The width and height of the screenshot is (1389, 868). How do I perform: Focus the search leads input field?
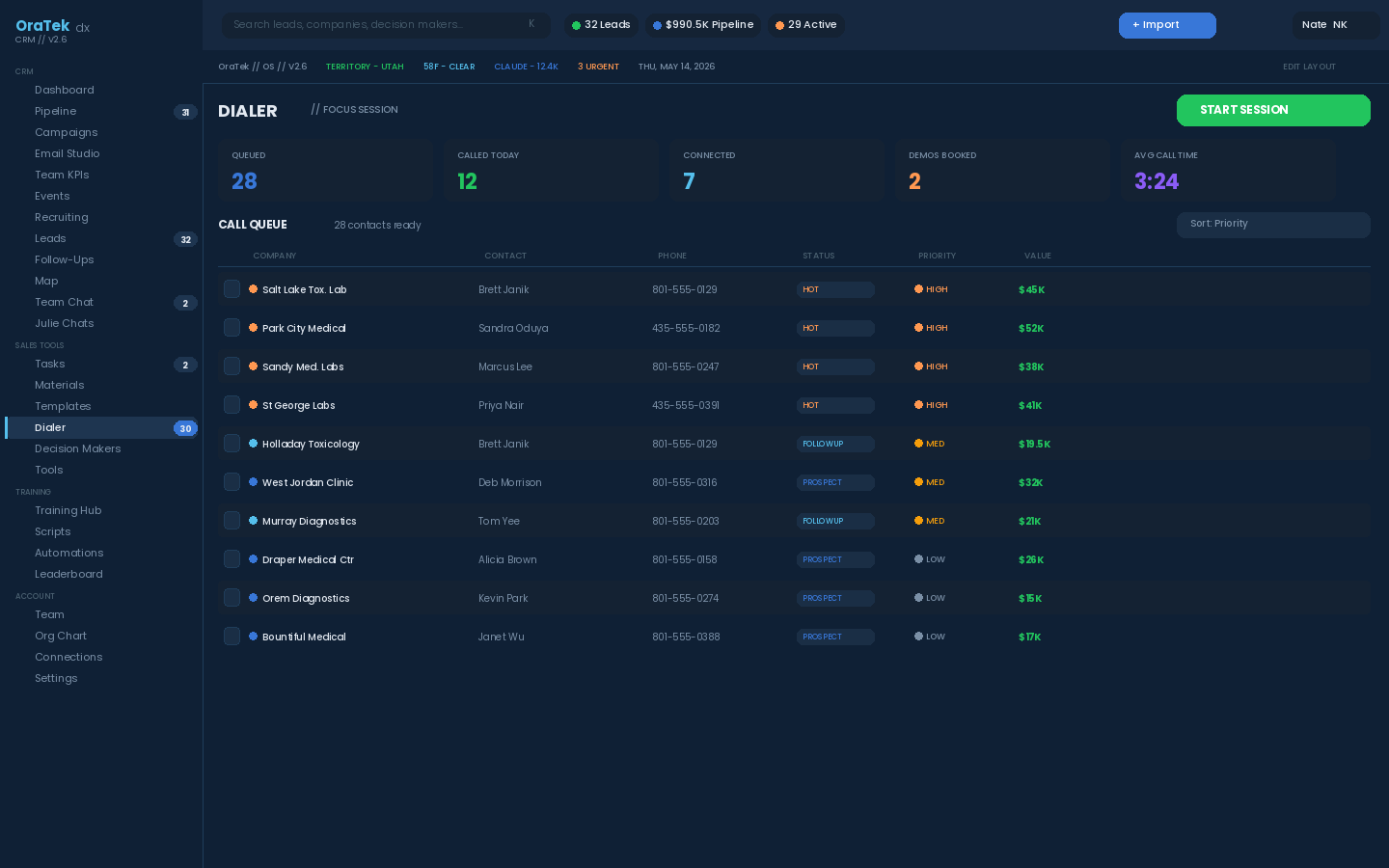point(386,25)
